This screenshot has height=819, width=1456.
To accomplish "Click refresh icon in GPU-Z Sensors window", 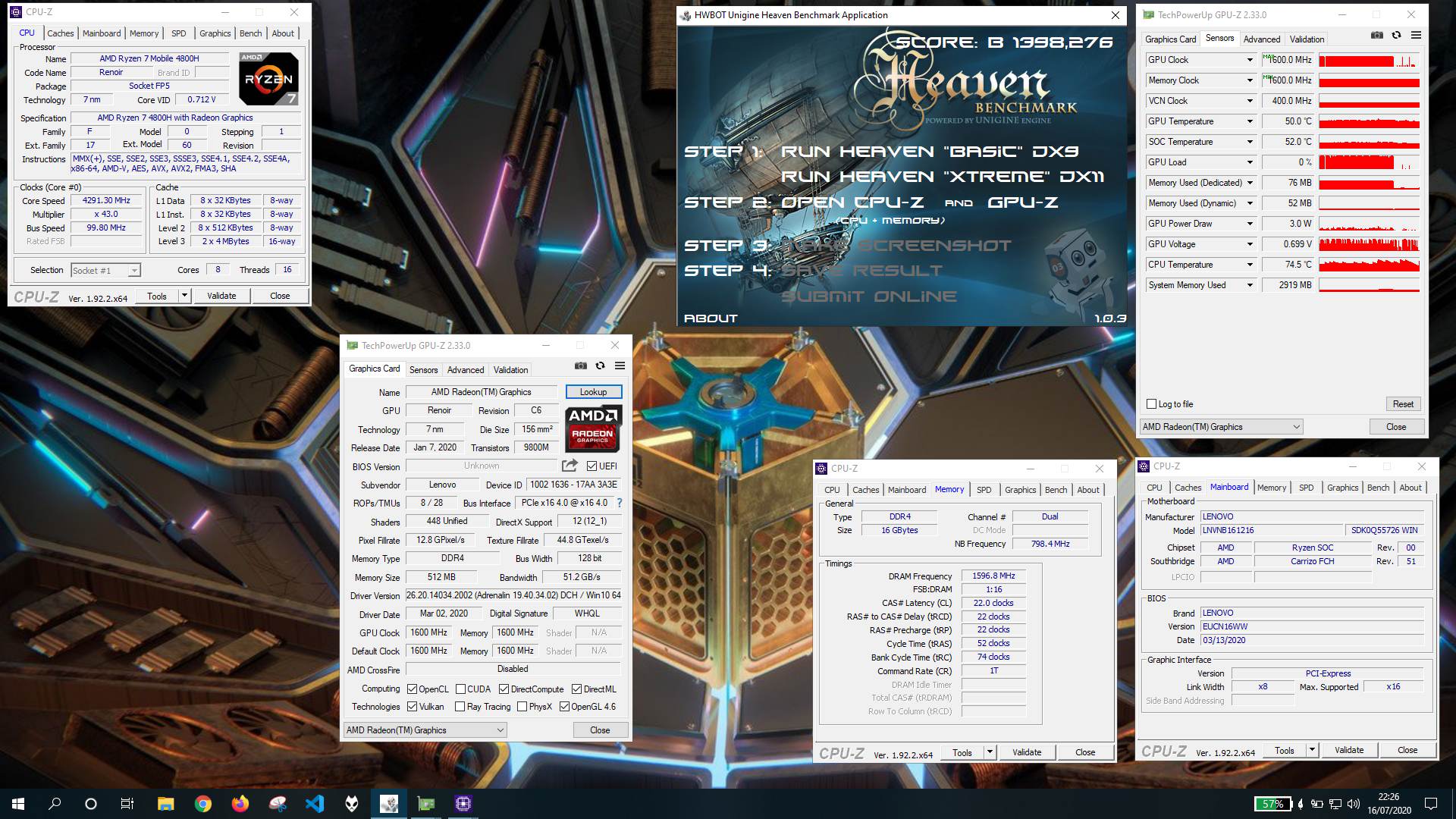I will 1396,35.
